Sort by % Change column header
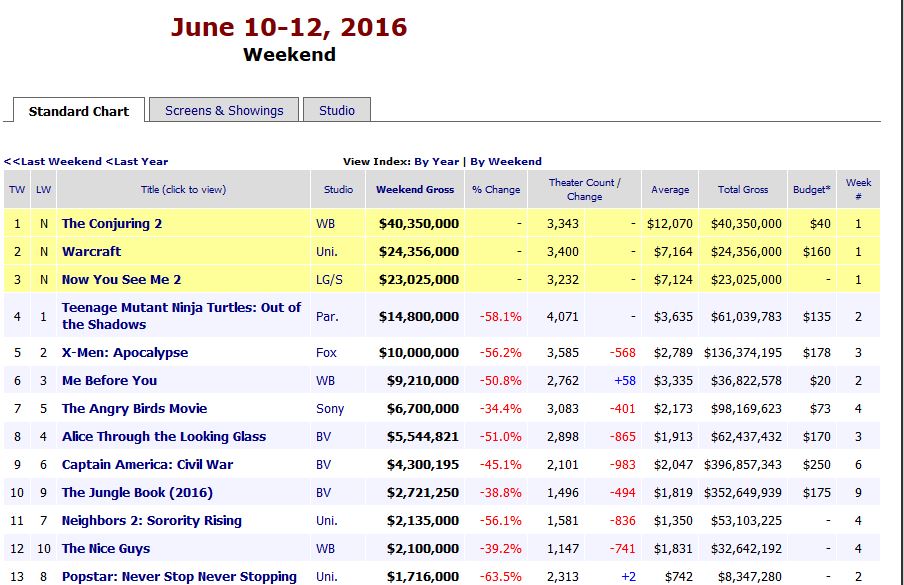Viewport: 904px width, 585px height. pos(496,190)
